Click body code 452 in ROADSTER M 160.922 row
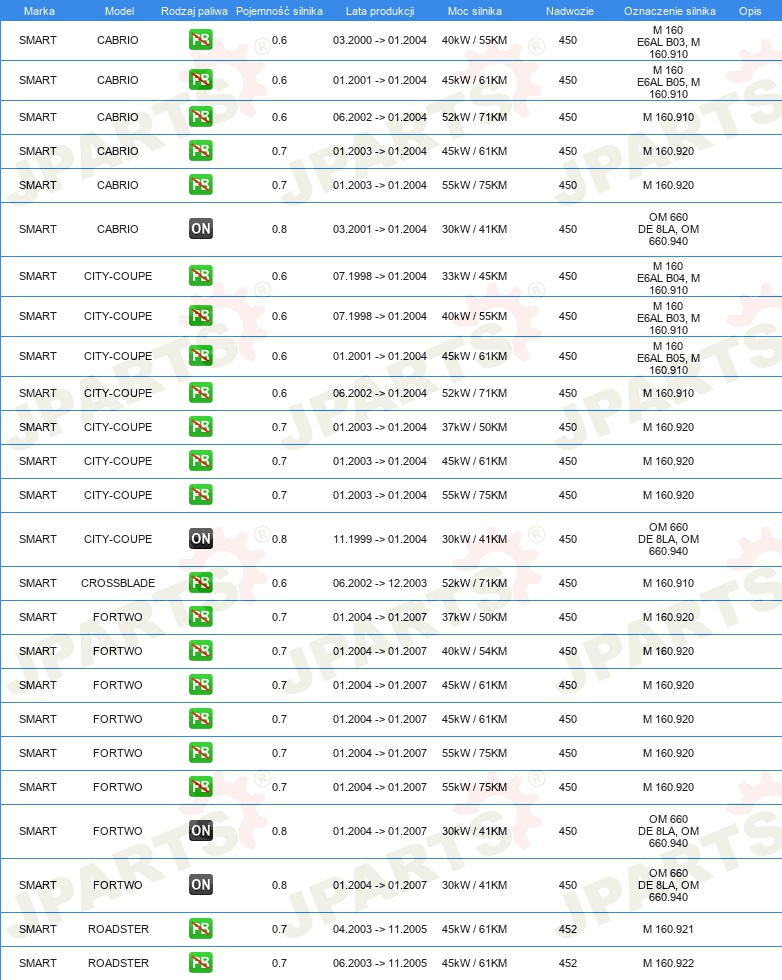Image resolution: width=782 pixels, height=980 pixels. [x=568, y=963]
